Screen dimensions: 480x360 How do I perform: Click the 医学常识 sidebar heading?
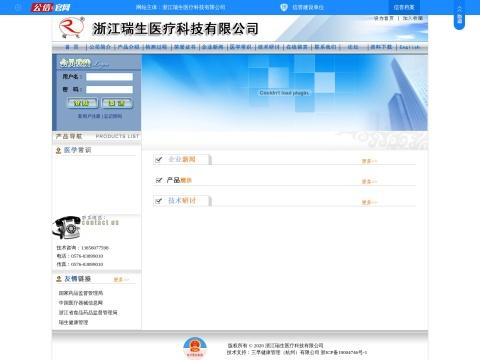pos(77,150)
